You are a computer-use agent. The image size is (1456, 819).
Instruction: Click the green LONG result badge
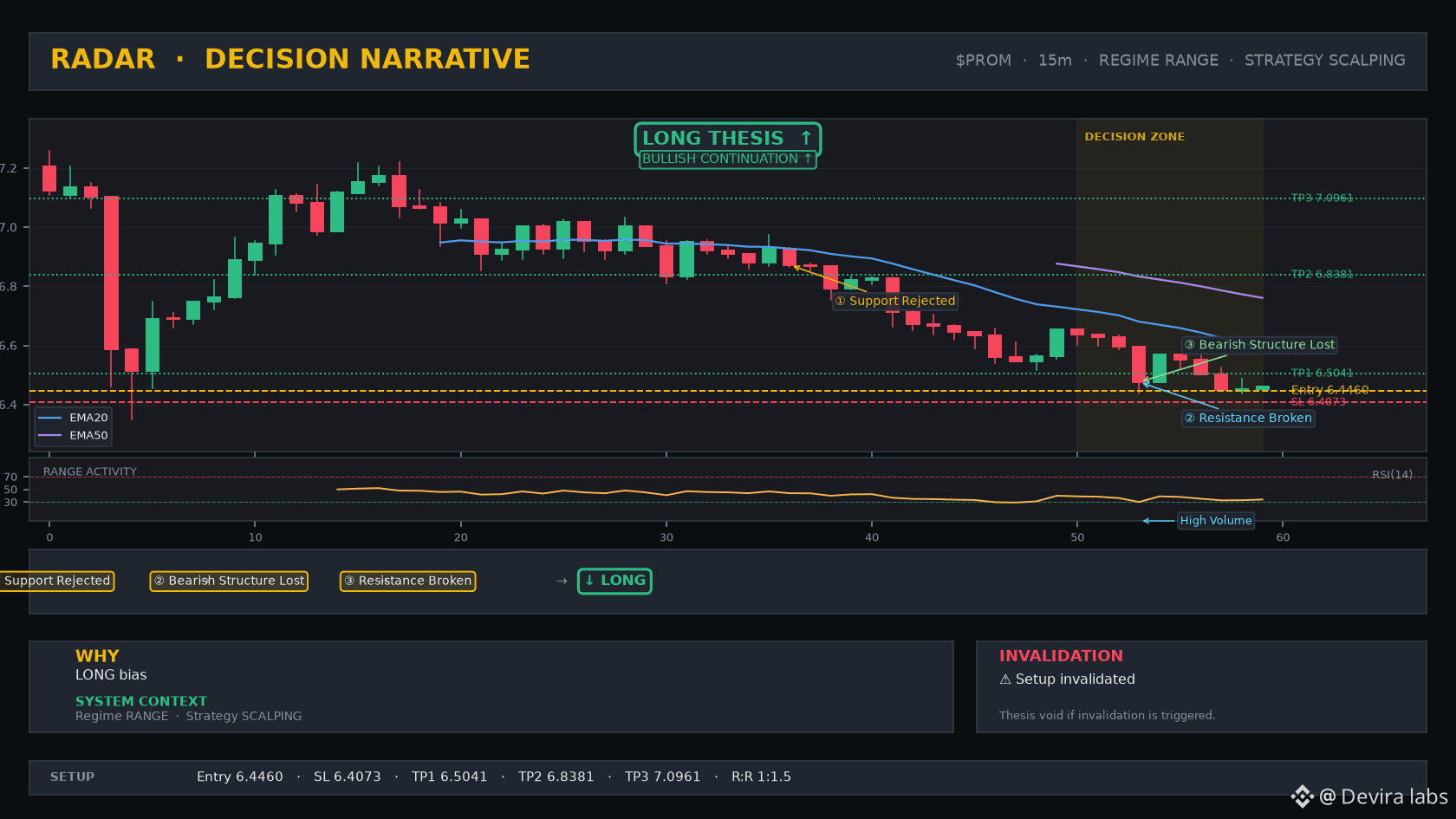(x=614, y=581)
